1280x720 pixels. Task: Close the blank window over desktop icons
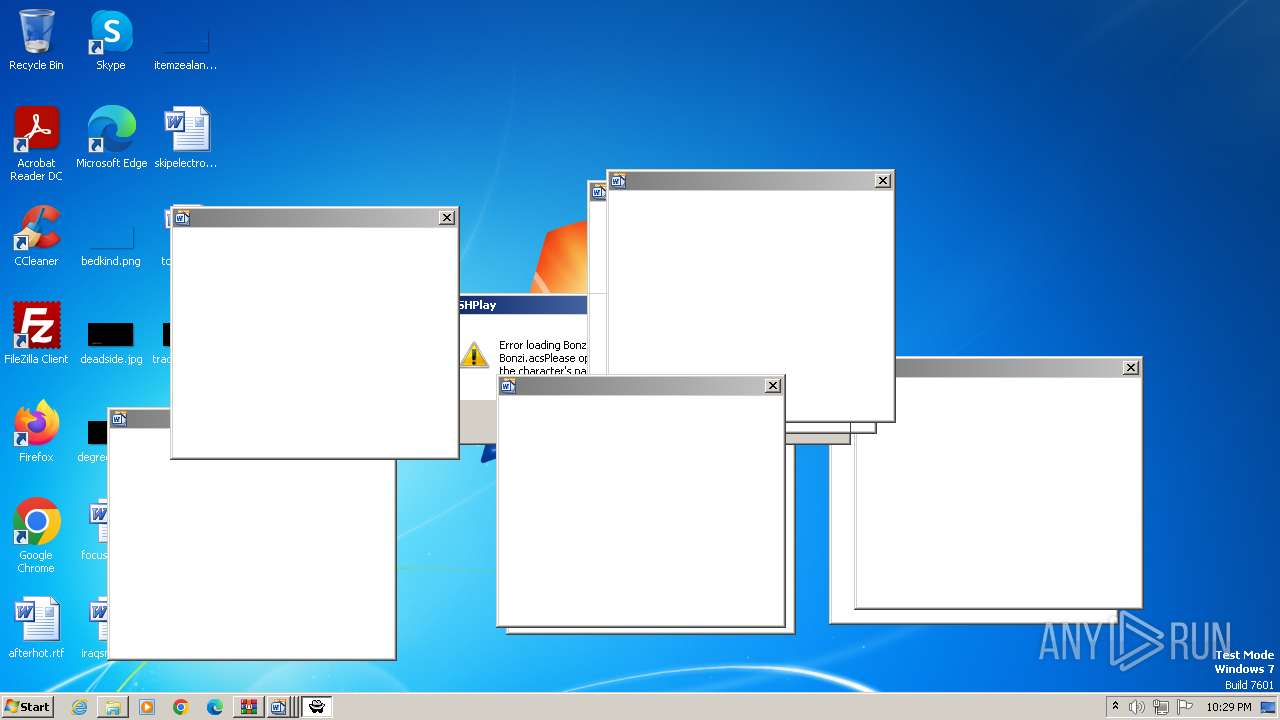[x=447, y=217]
